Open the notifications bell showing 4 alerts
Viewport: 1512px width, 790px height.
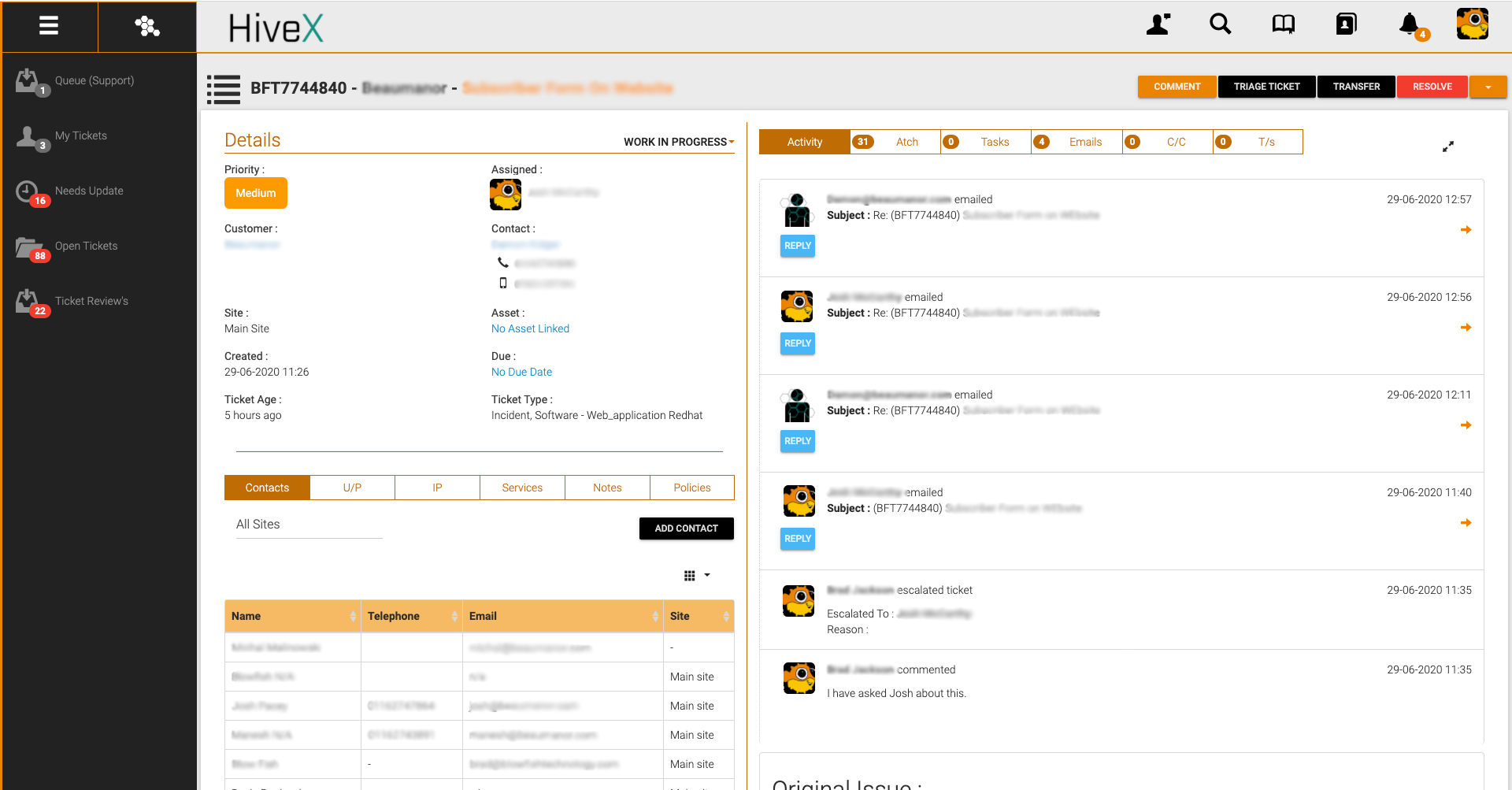tap(1410, 24)
